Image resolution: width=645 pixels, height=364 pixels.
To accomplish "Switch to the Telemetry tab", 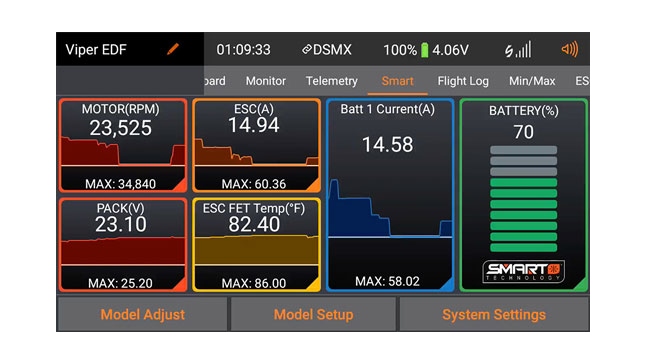I will coord(332,81).
